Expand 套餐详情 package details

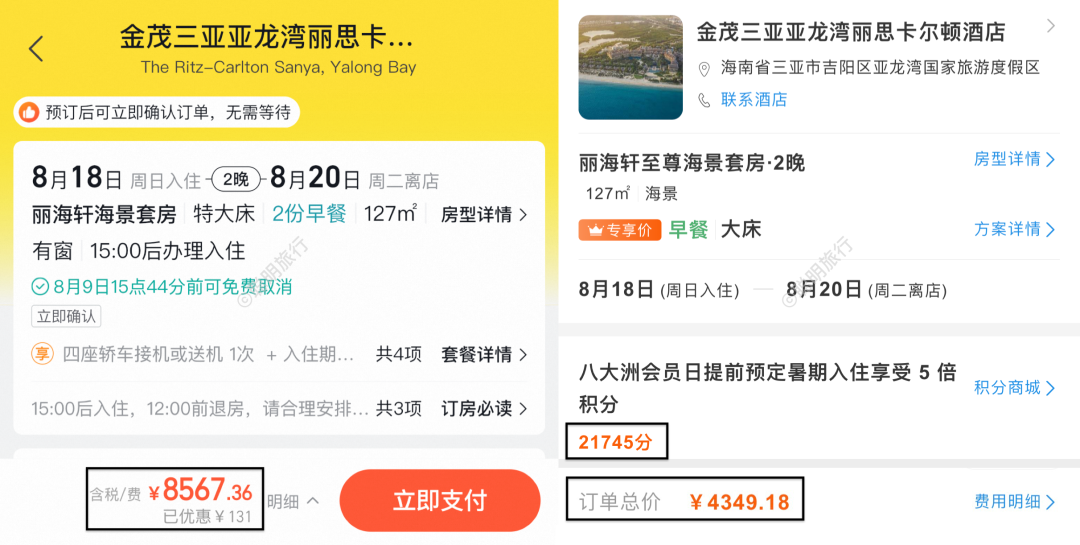click(484, 354)
